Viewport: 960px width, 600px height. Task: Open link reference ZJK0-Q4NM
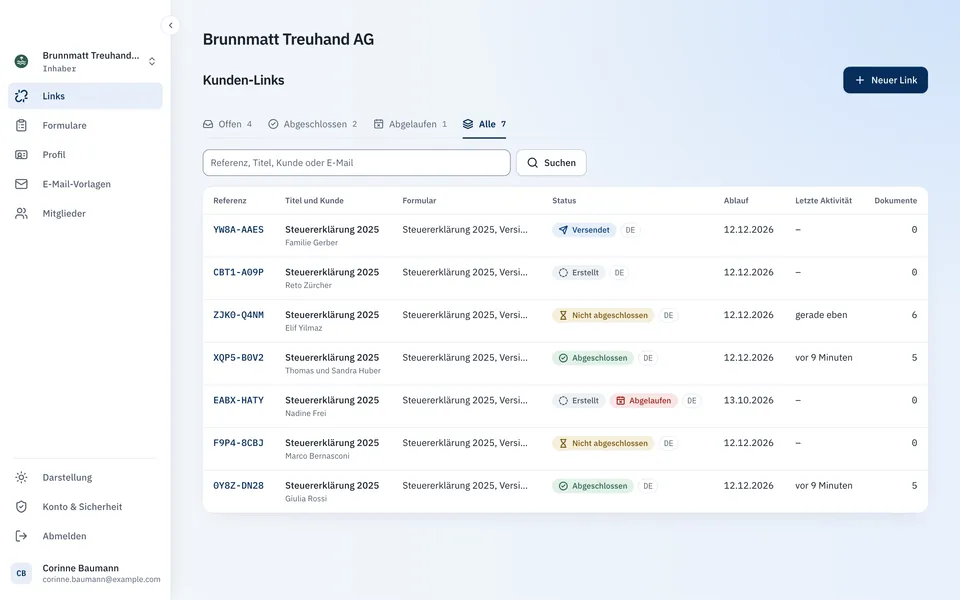pyautogui.click(x=238, y=315)
